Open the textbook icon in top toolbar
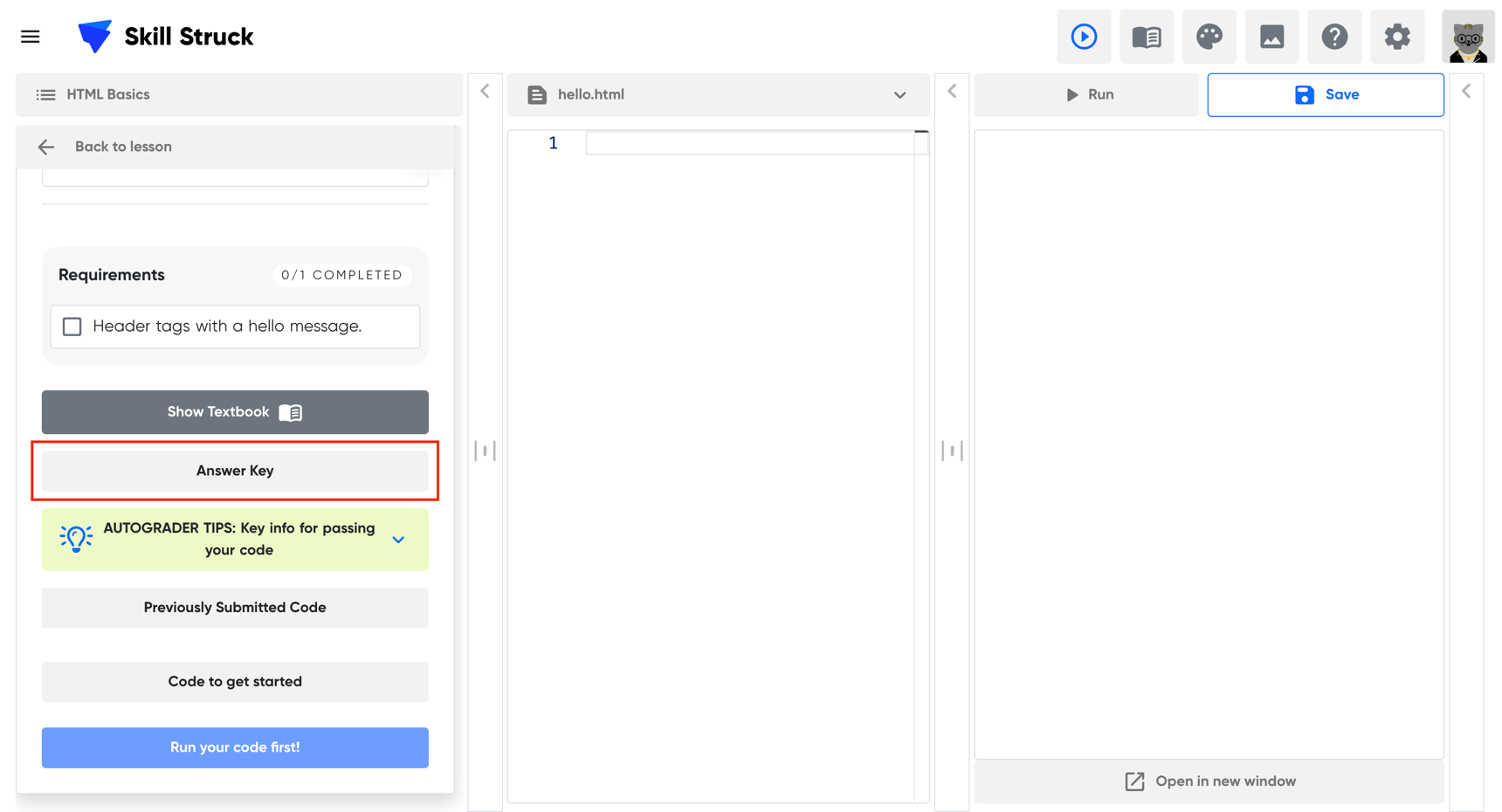Image resolution: width=1502 pixels, height=812 pixels. [1146, 37]
